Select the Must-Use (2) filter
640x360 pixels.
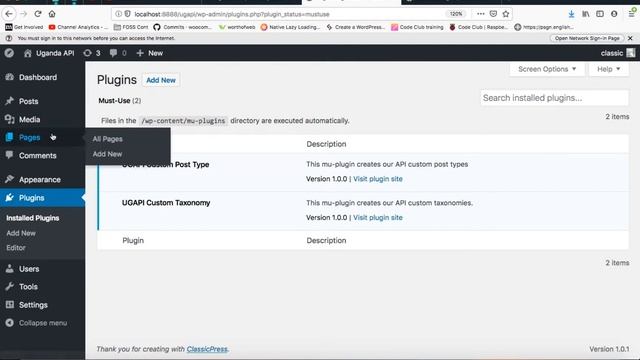tap(120, 101)
